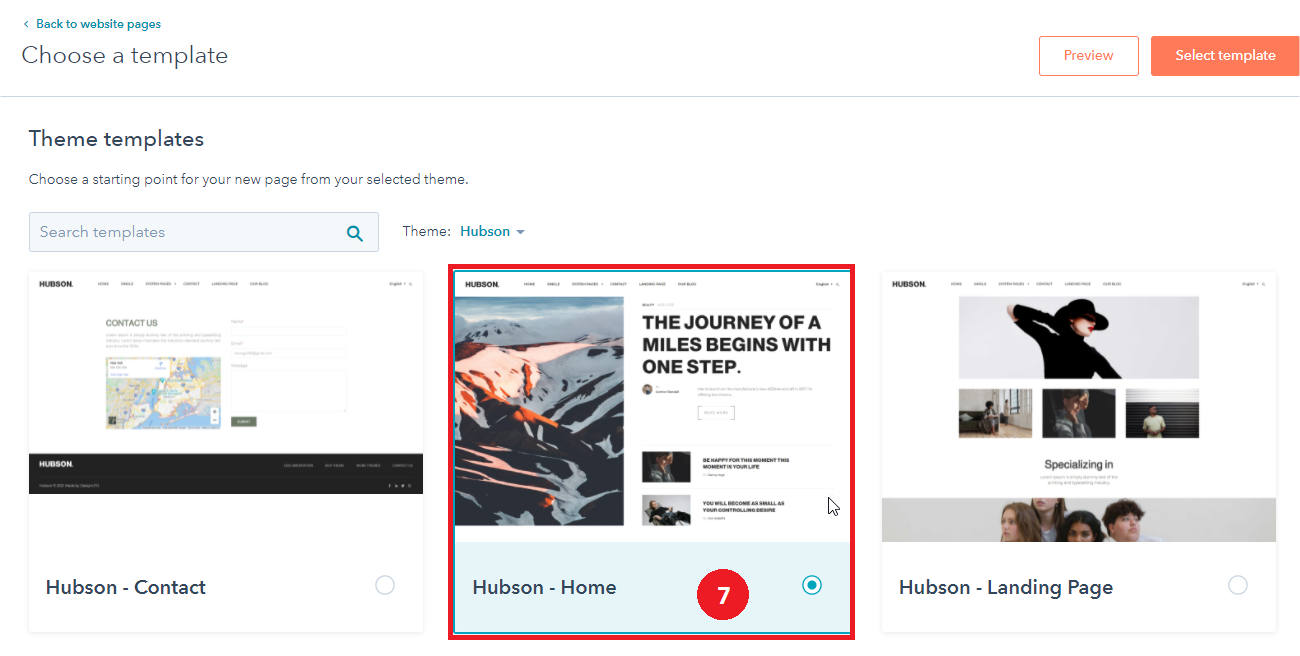
Task: Click the Back to website pages link
Action: click(x=98, y=24)
